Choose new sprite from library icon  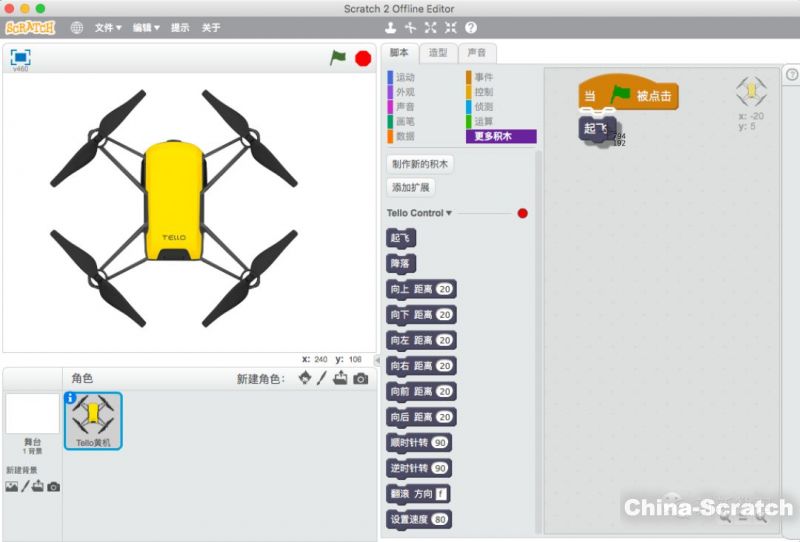(x=305, y=378)
